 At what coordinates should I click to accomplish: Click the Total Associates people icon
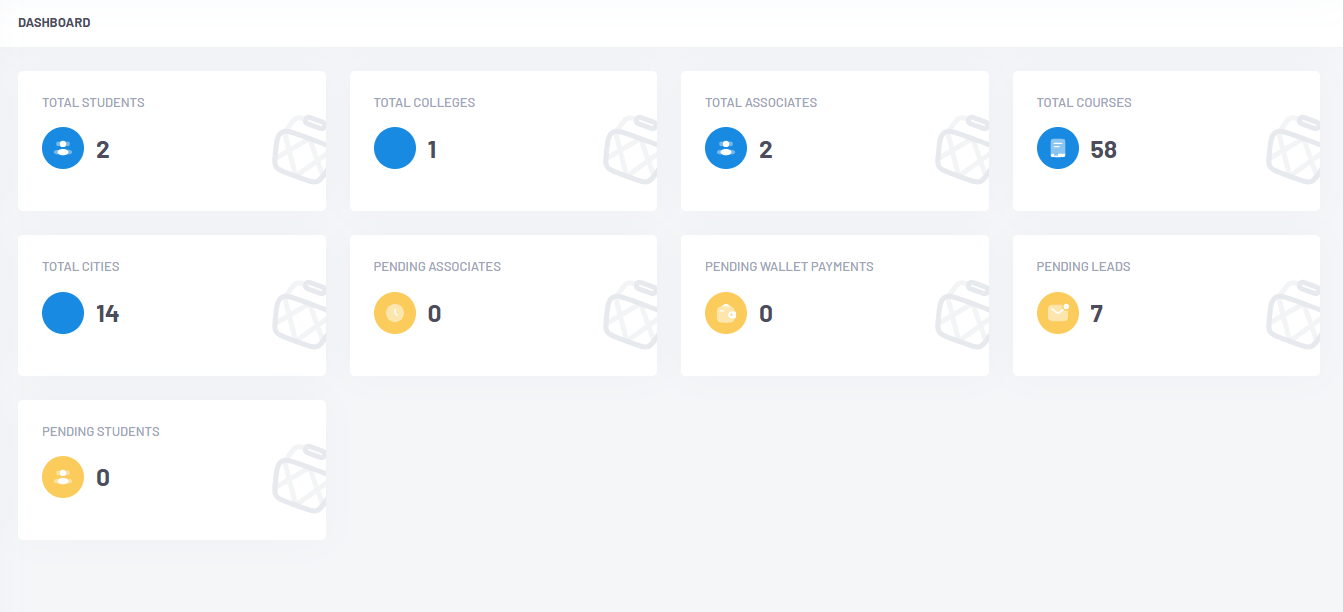(726, 148)
